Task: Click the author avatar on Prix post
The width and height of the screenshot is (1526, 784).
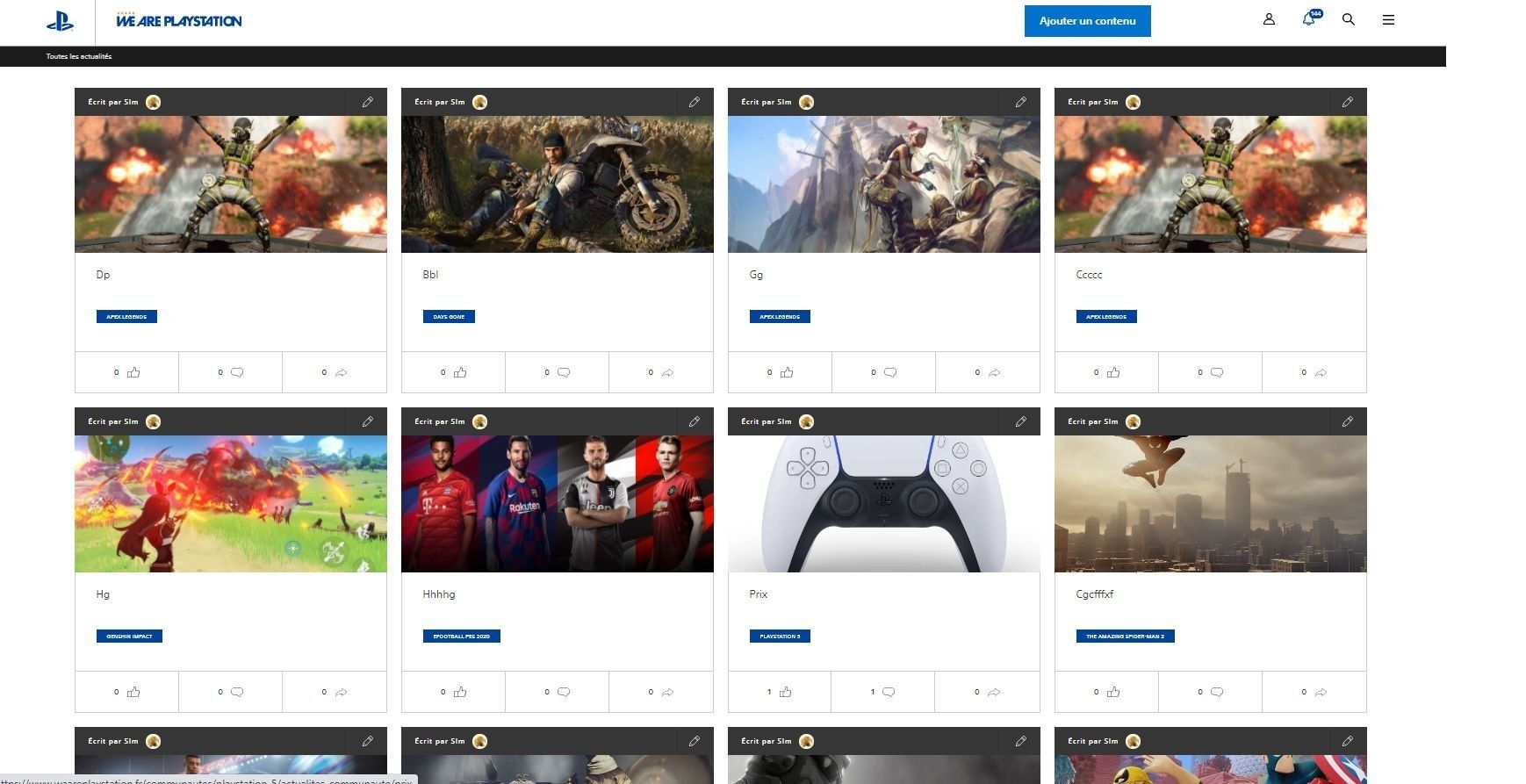Action: click(x=806, y=421)
